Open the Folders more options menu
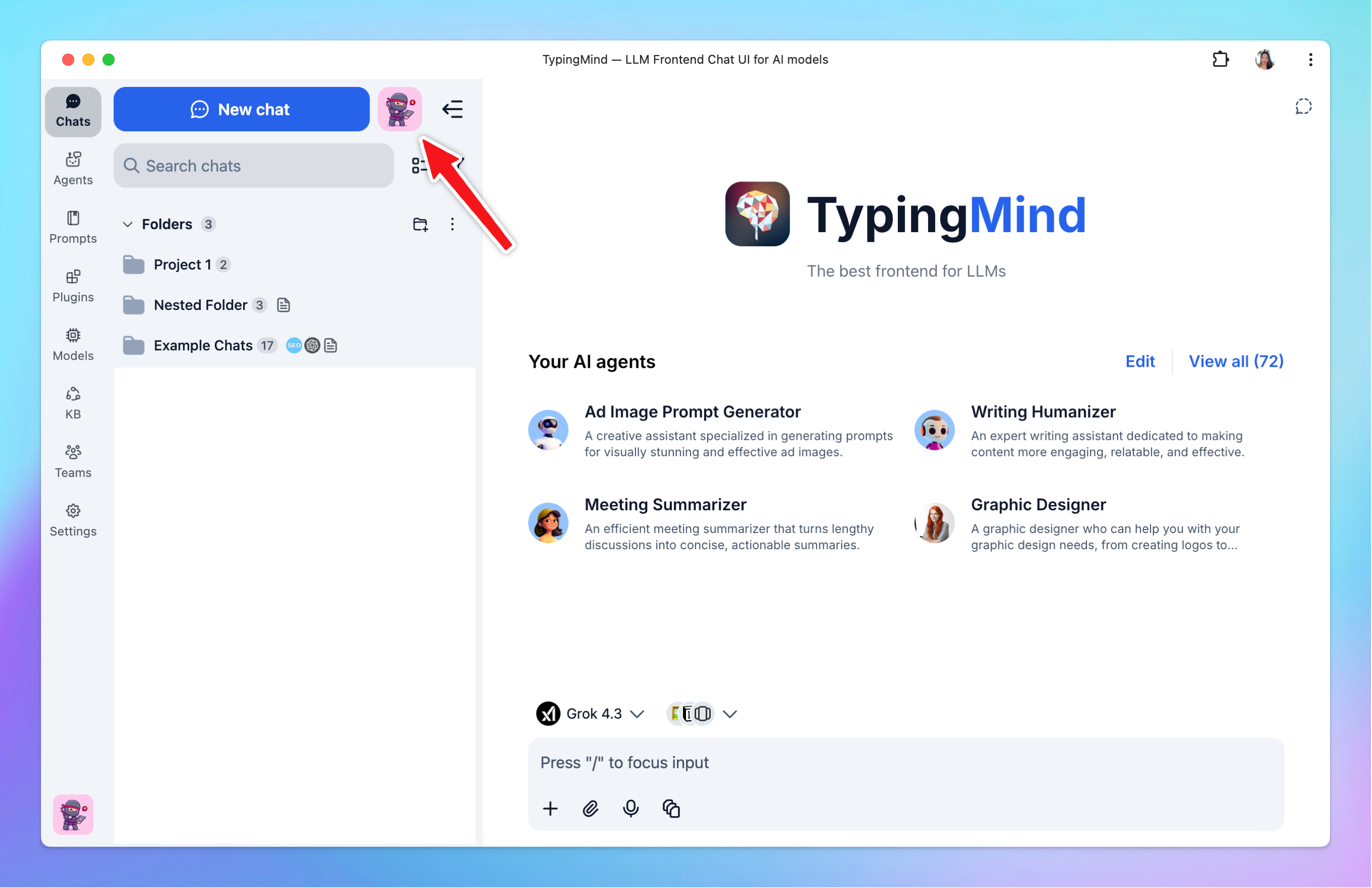Screen dimensions: 1372x888 click(x=452, y=225)
